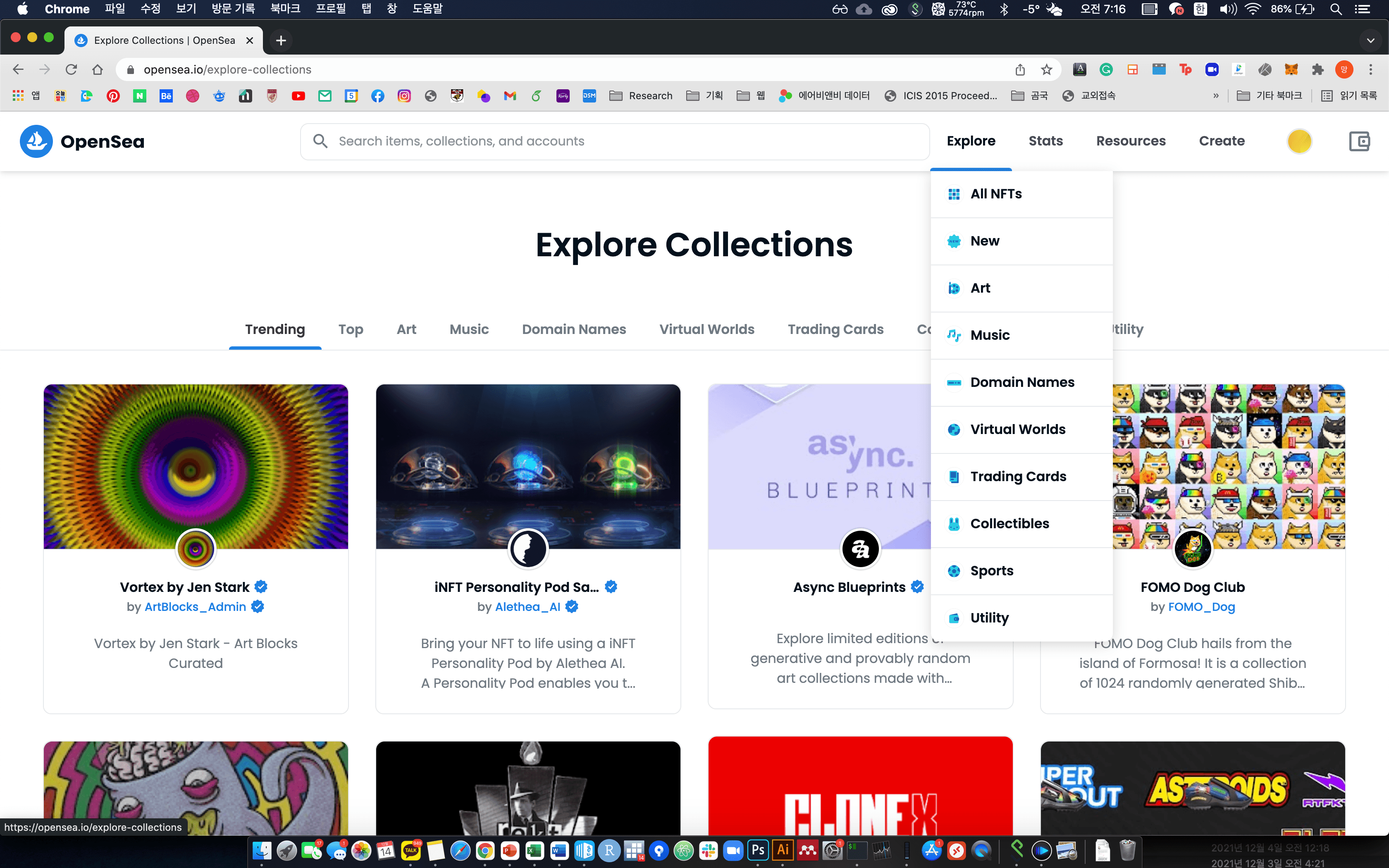
Task: Open the YouTube bookmark icon
Action: (x=298, y=96)
